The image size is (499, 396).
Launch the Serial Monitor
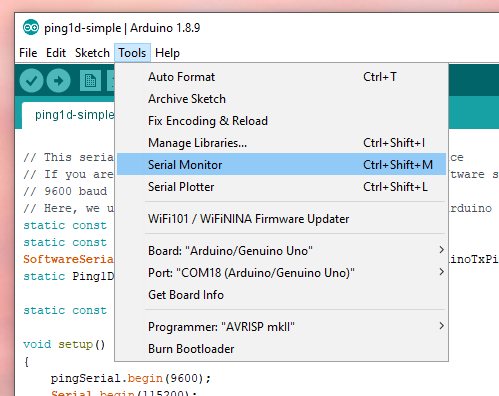tap(281, 164)
